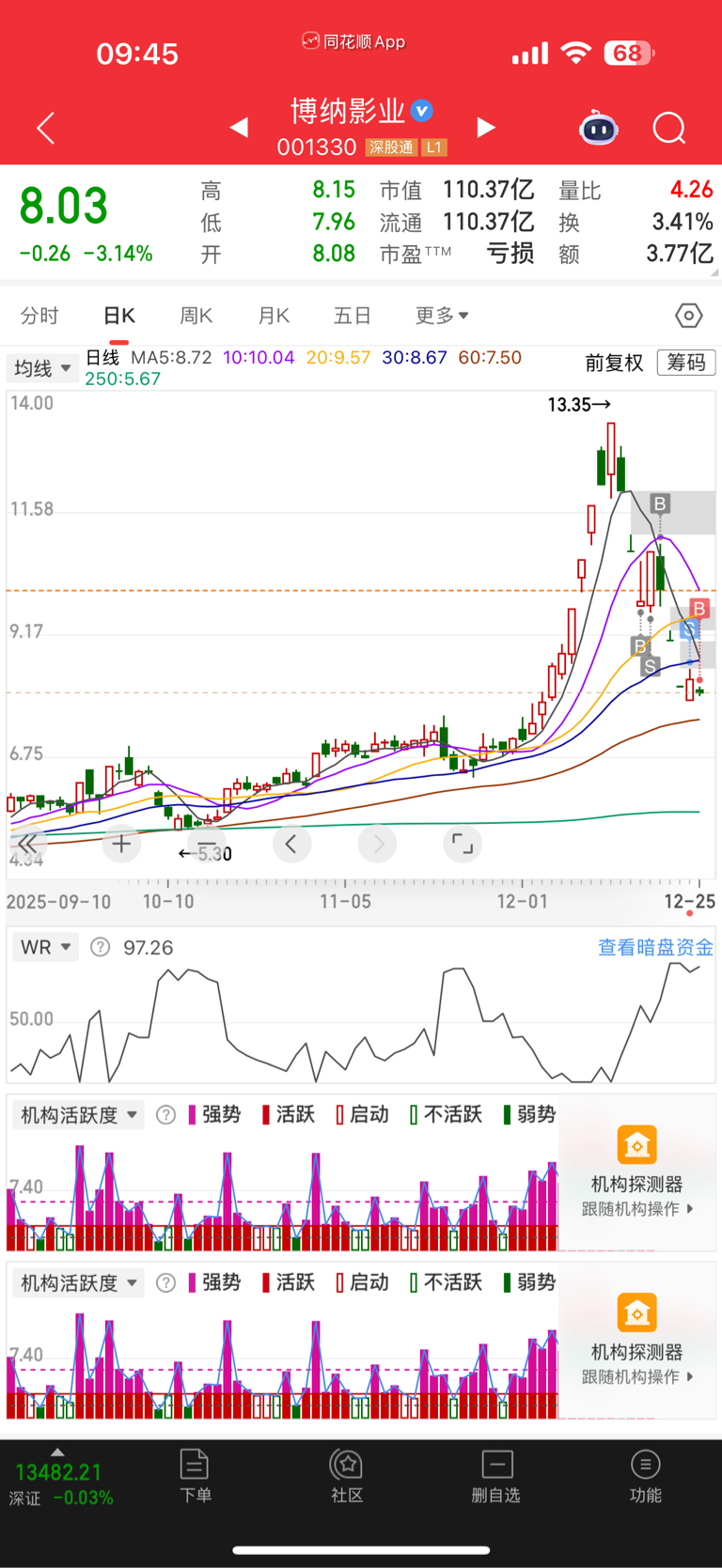Tap second 机构探测器 orange house icon
Screen dimensions: 722x1568
click(x=636, y=1312)
